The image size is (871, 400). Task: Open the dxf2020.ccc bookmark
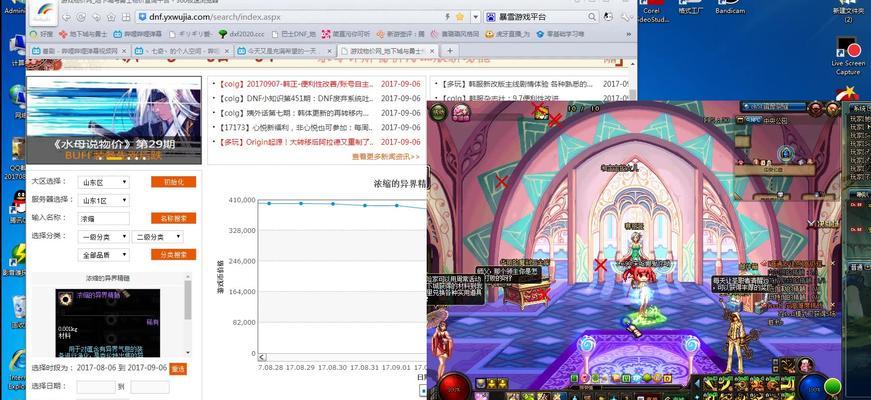click(x=243, y=34)
